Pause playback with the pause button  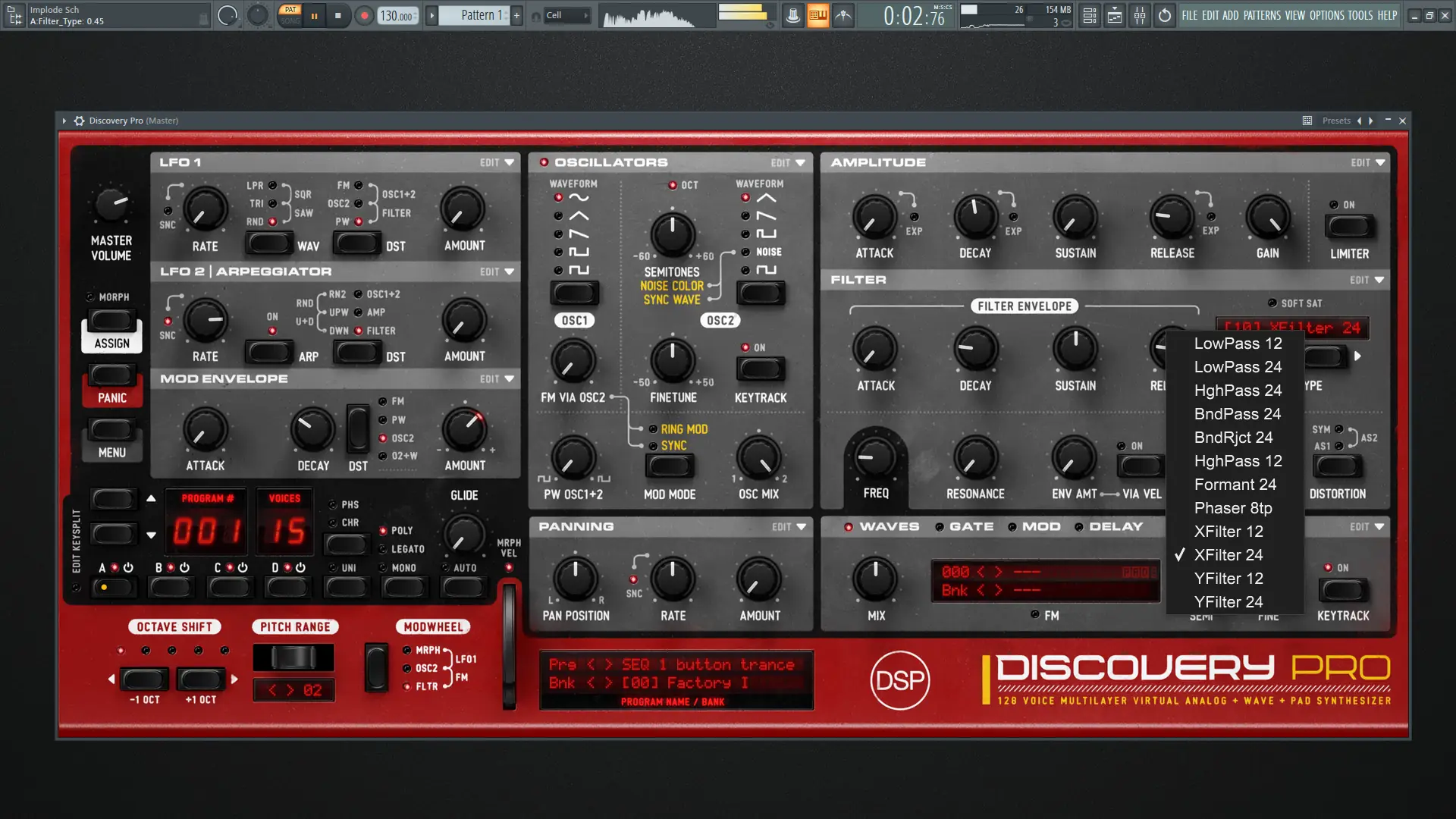[314, 15]
